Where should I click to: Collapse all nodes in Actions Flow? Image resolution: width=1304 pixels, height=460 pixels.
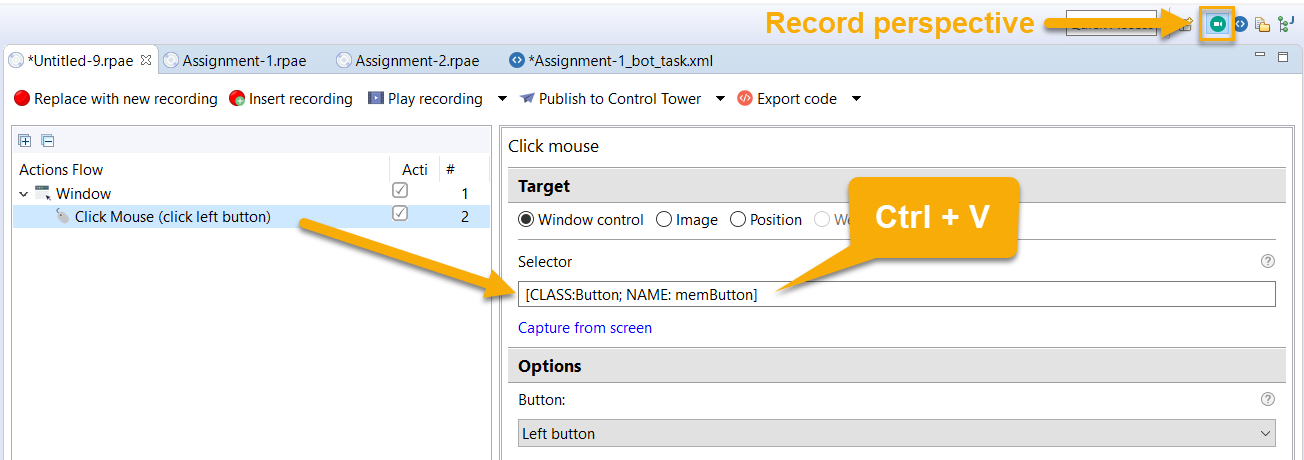[47, 141]
